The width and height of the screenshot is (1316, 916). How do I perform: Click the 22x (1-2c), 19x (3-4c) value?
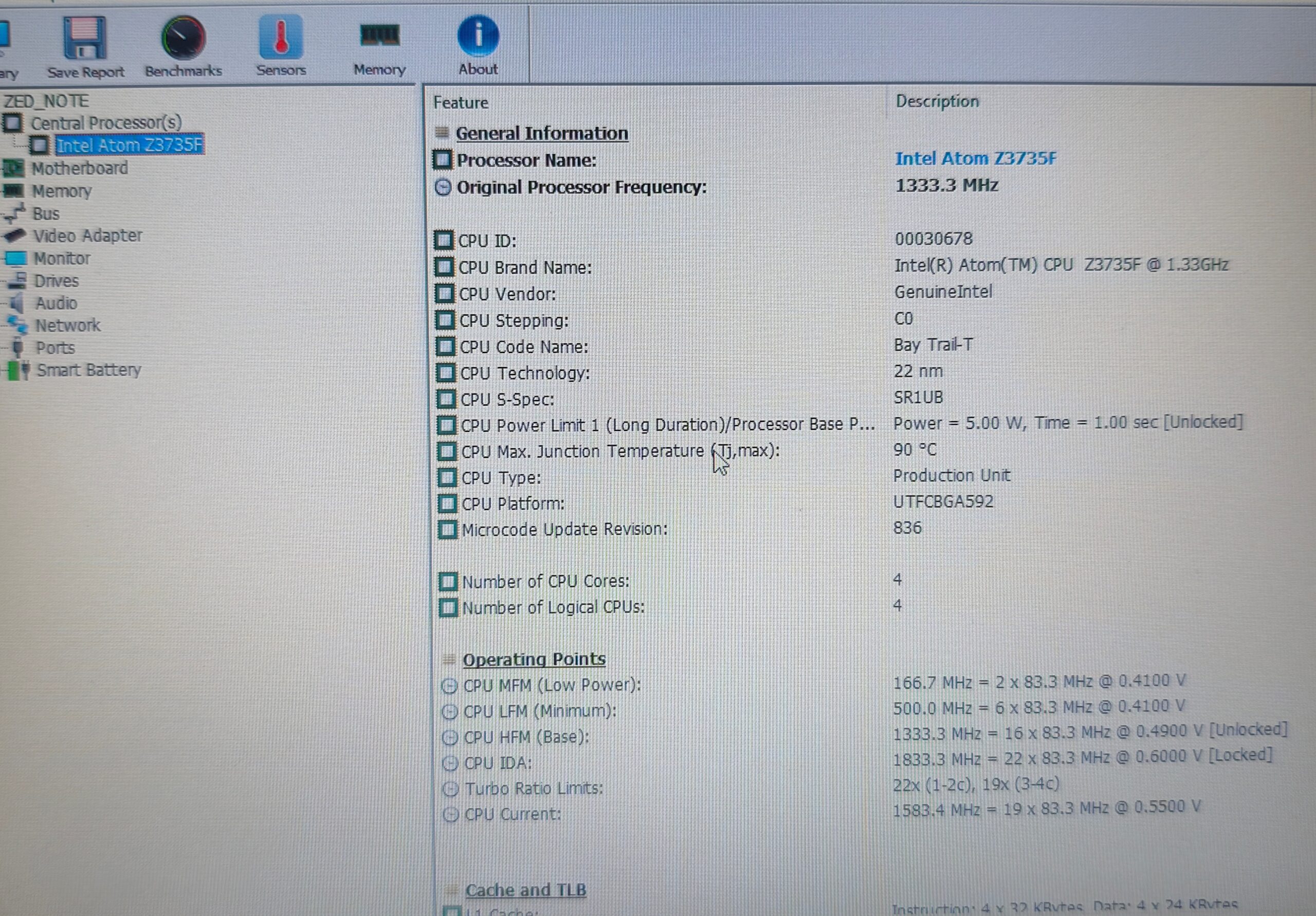[976, 784]
